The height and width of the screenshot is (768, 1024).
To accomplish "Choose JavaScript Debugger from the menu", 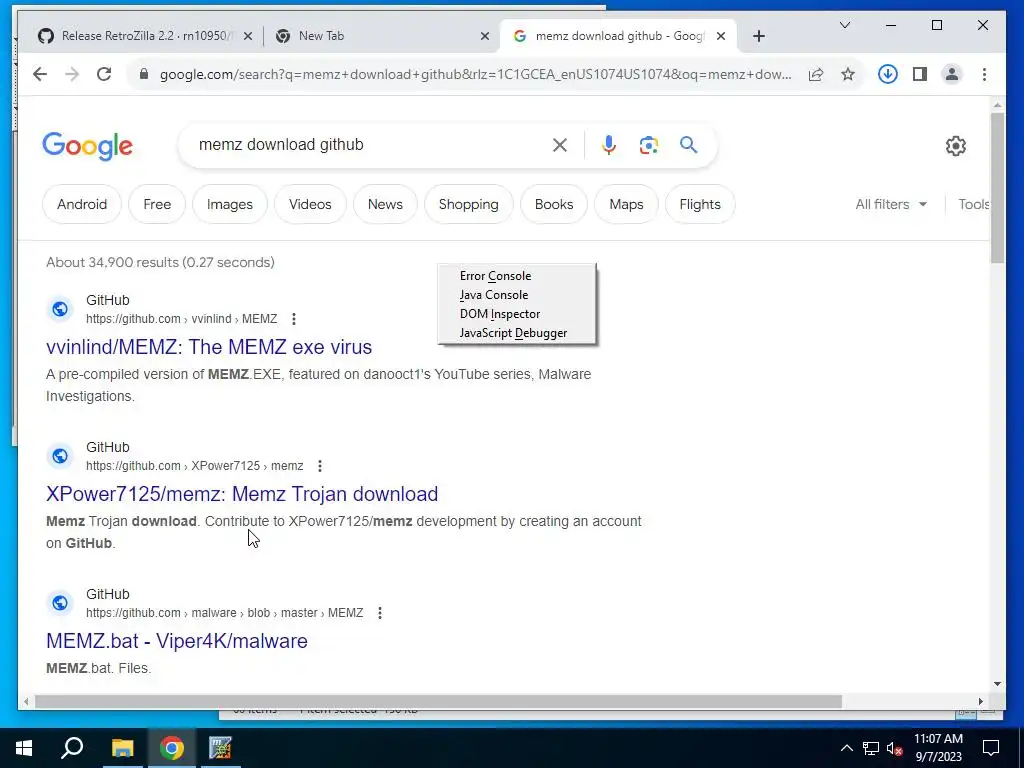I will [x=517, y=332].
